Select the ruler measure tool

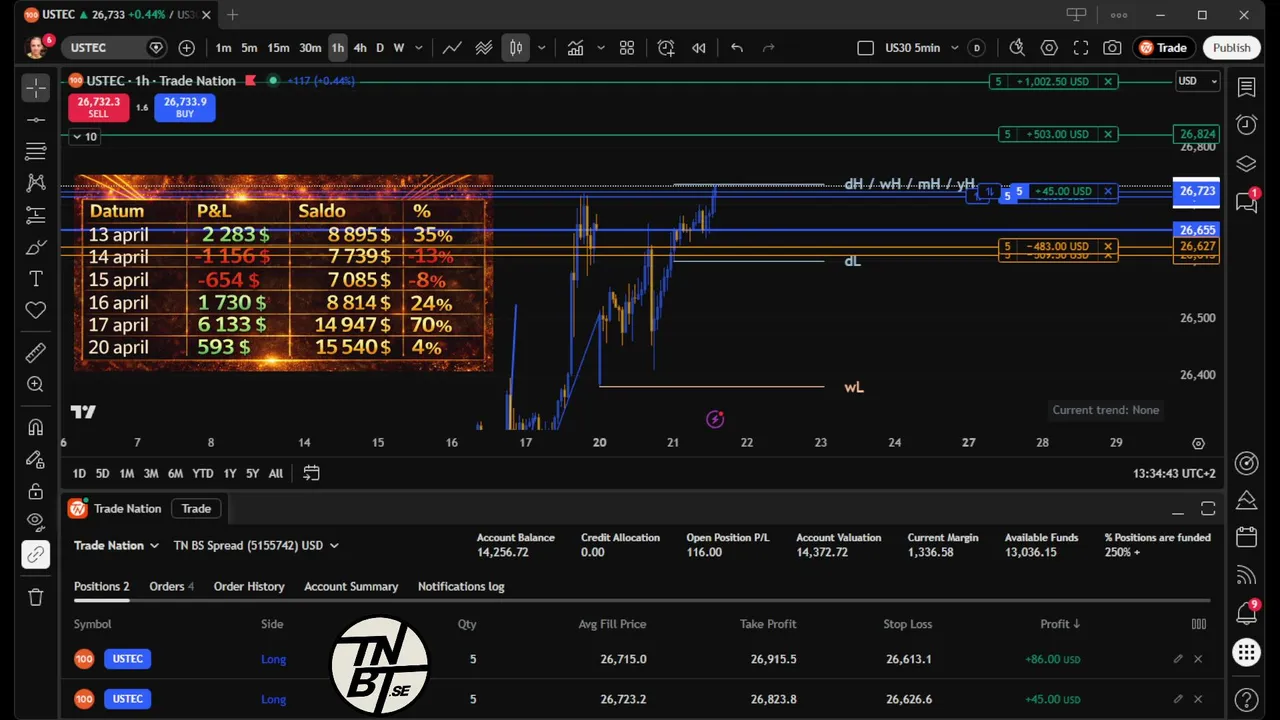click(36, 352)
